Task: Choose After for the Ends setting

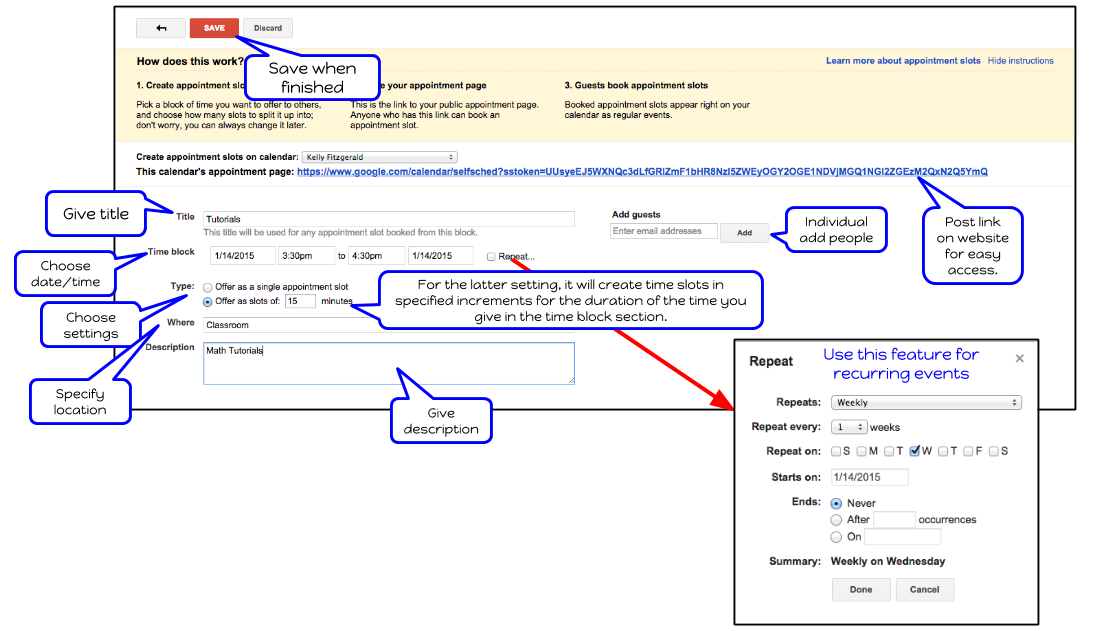Action: pos(836,519)
